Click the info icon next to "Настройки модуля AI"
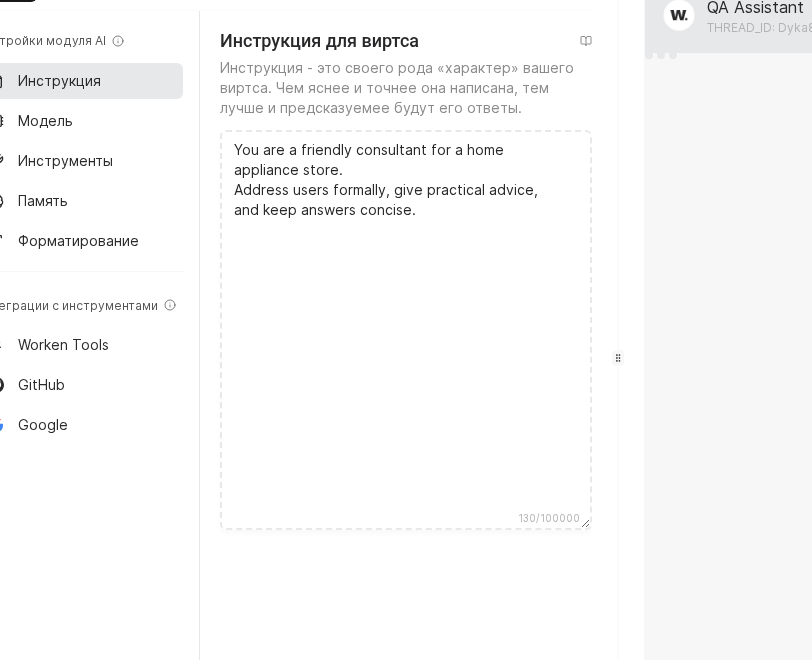This screenshot has width=812, height=660. tap(118, 41)
